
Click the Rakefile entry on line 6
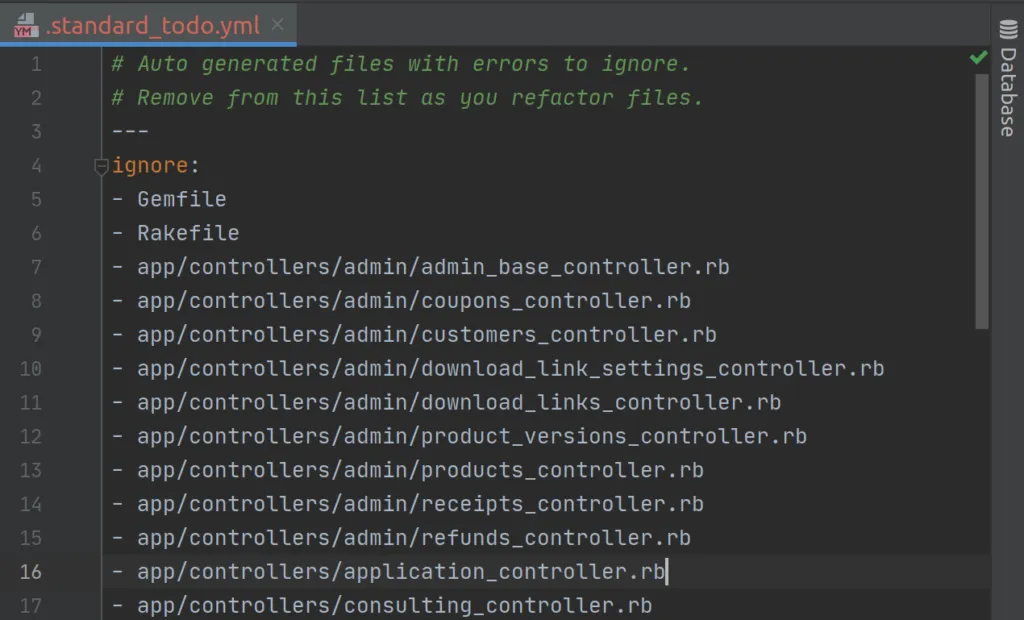click(x=188, y=233)
